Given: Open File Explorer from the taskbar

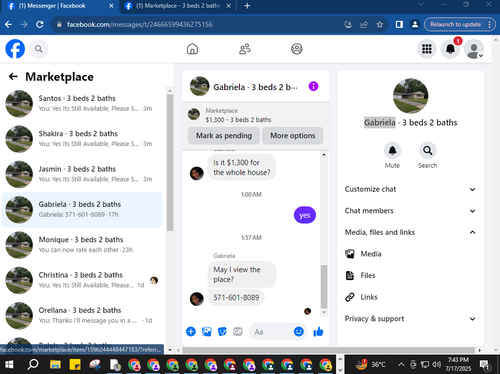Looking at the screenshot, I should pyautogui.click(x=55, y=364).
